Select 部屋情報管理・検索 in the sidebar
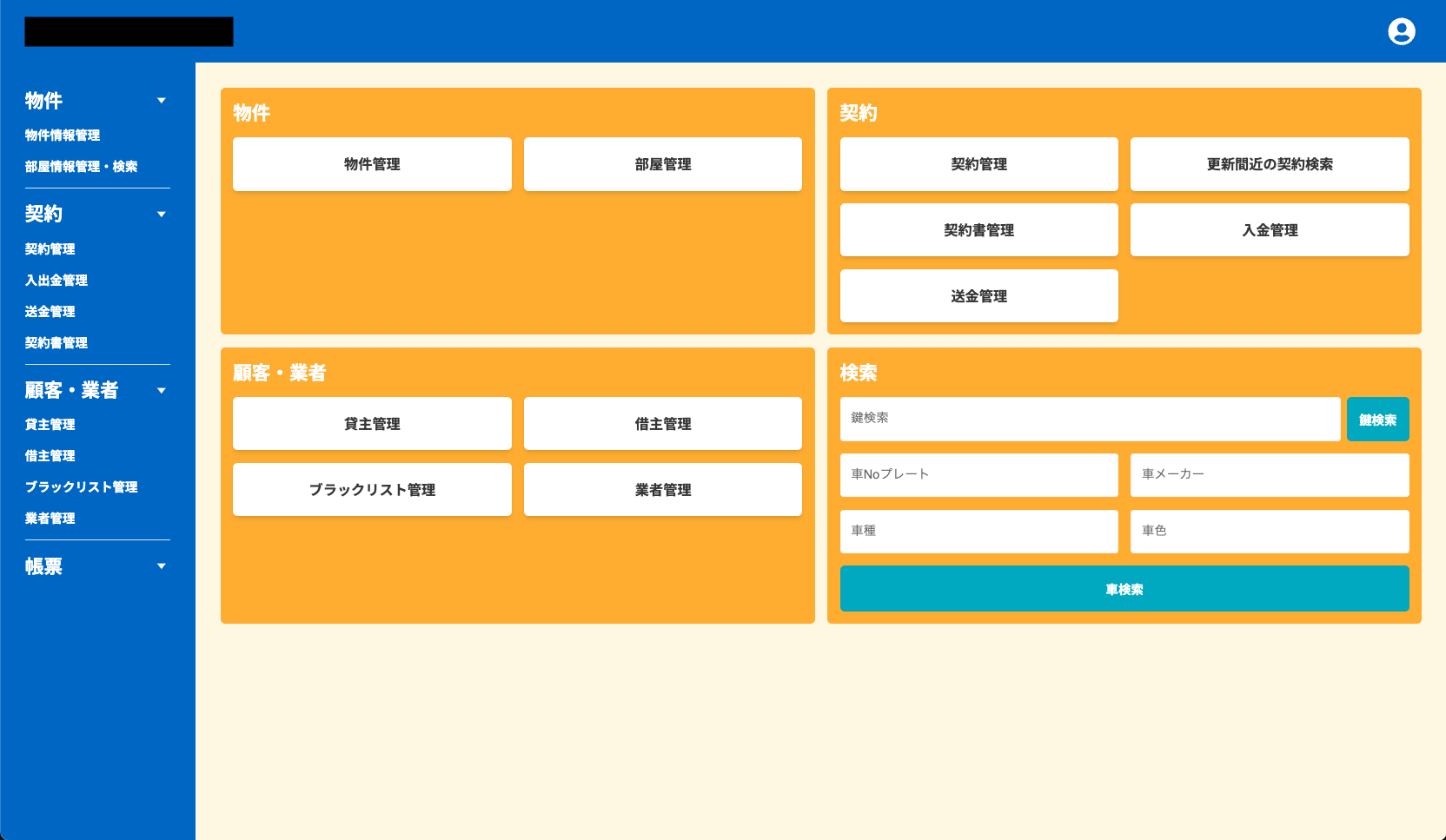This screenshot has height=840, width=1446. click(81, 167)
